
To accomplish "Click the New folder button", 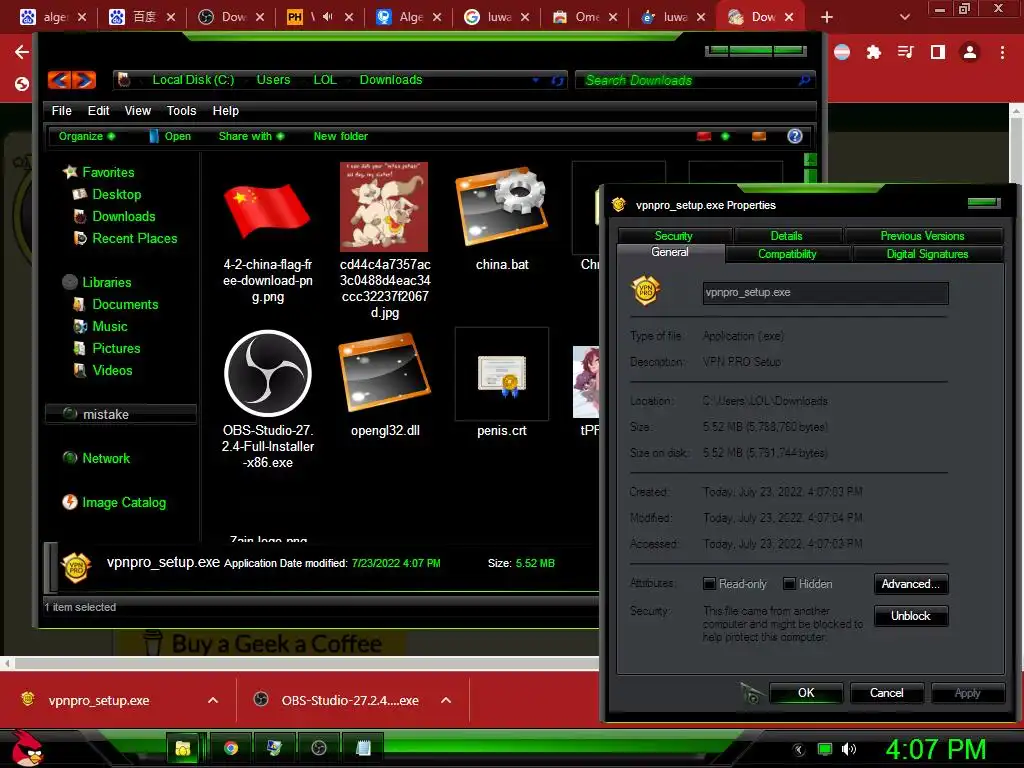I will [x=340, y=136].
